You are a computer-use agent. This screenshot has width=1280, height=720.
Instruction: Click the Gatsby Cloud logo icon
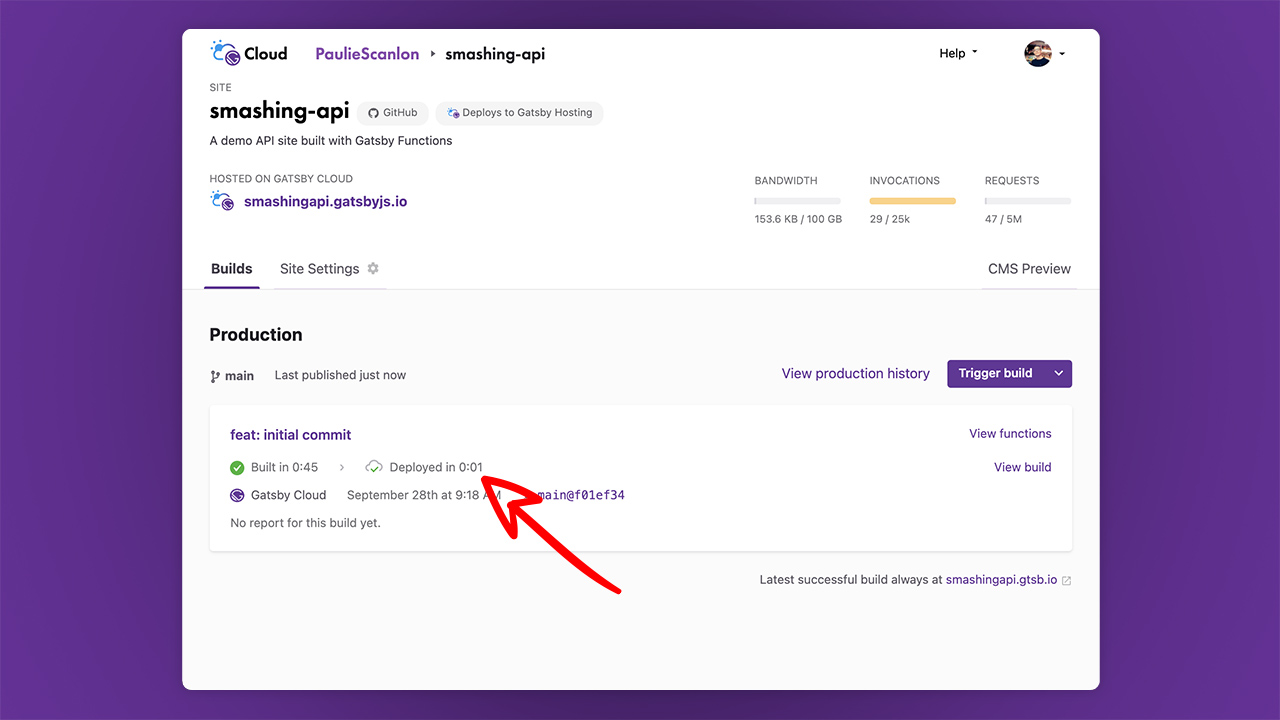pyautogui.click(x=224, y=53)
